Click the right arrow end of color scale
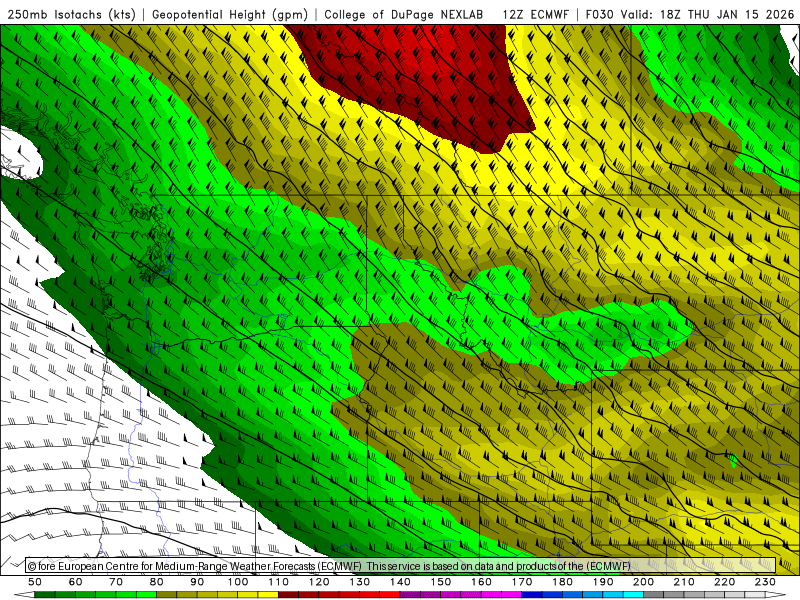 (x=776, y=594)
